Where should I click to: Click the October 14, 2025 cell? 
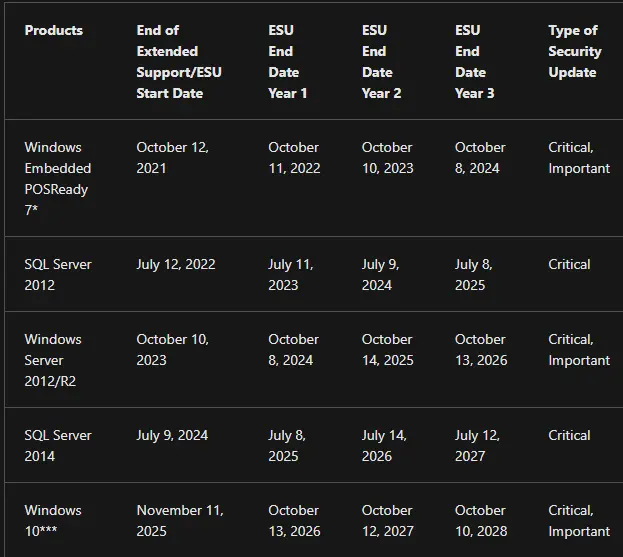388,350
